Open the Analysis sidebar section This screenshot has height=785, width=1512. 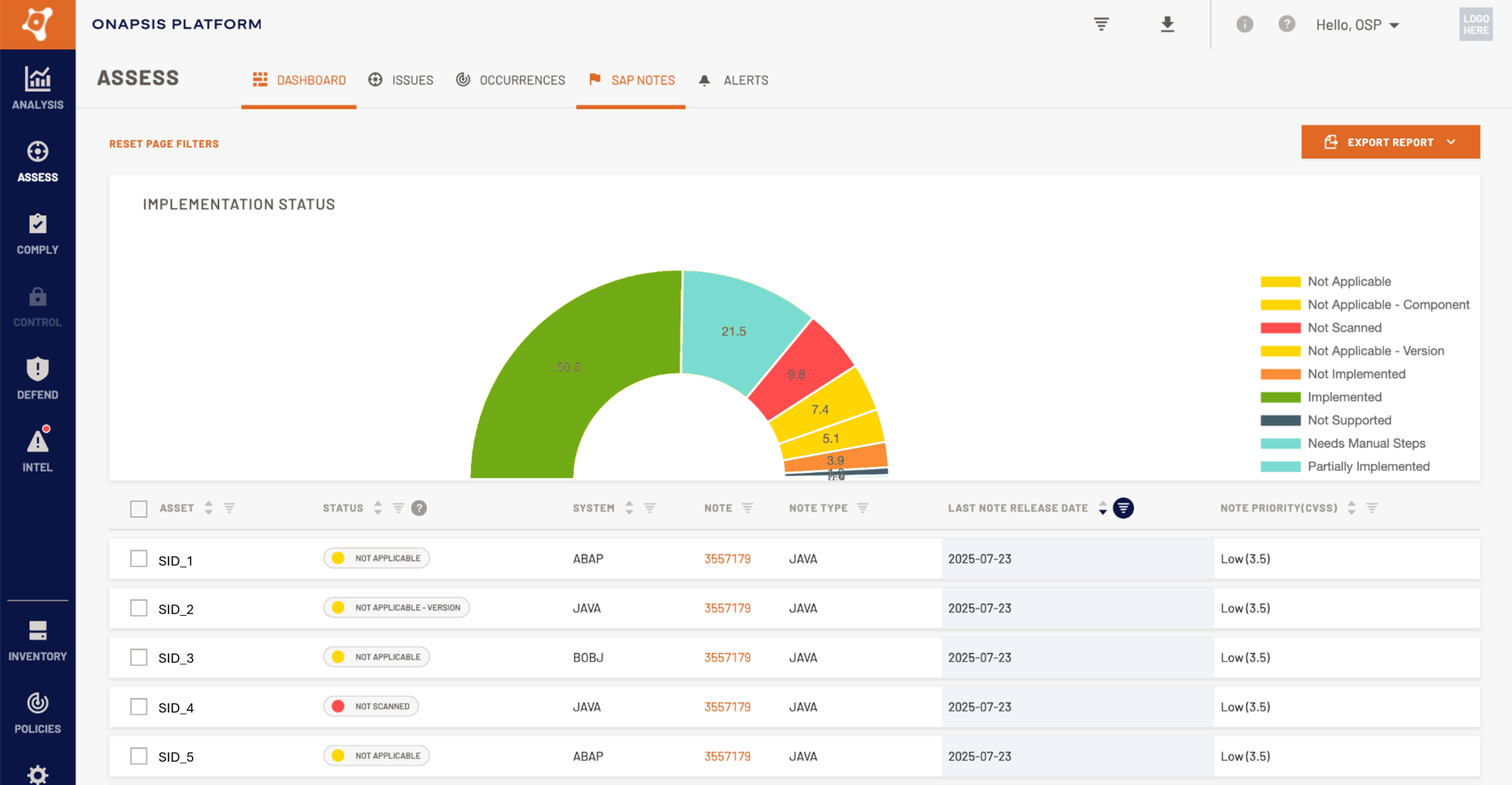38,88
